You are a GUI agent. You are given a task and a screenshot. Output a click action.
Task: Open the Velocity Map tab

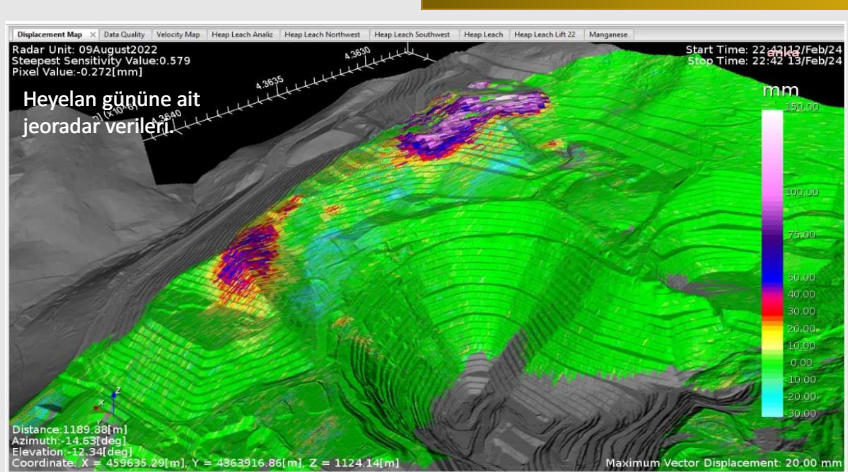tap(178, 35)
